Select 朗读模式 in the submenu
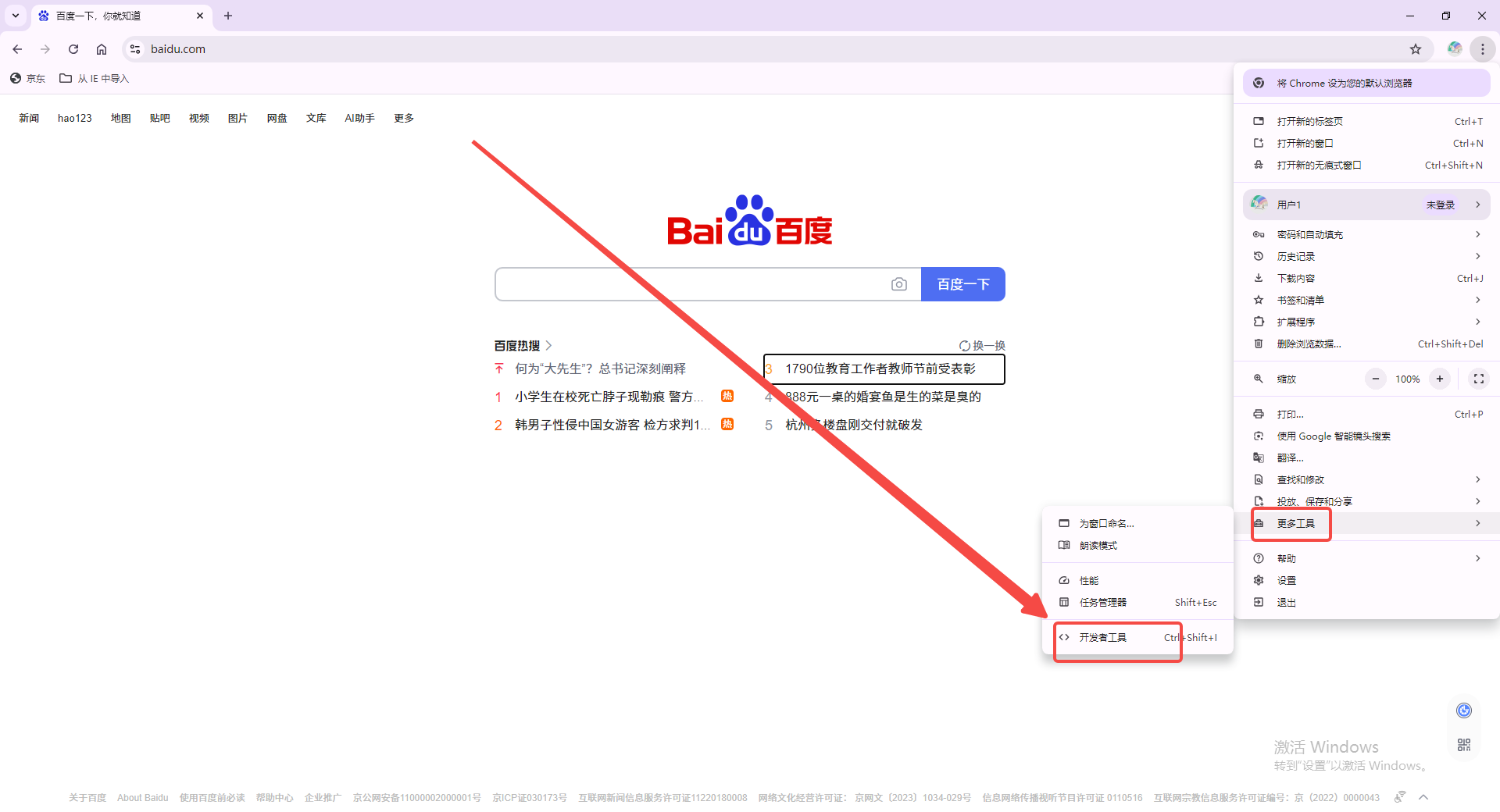This screenshot has width=1500, height=812. (1137, 545)
